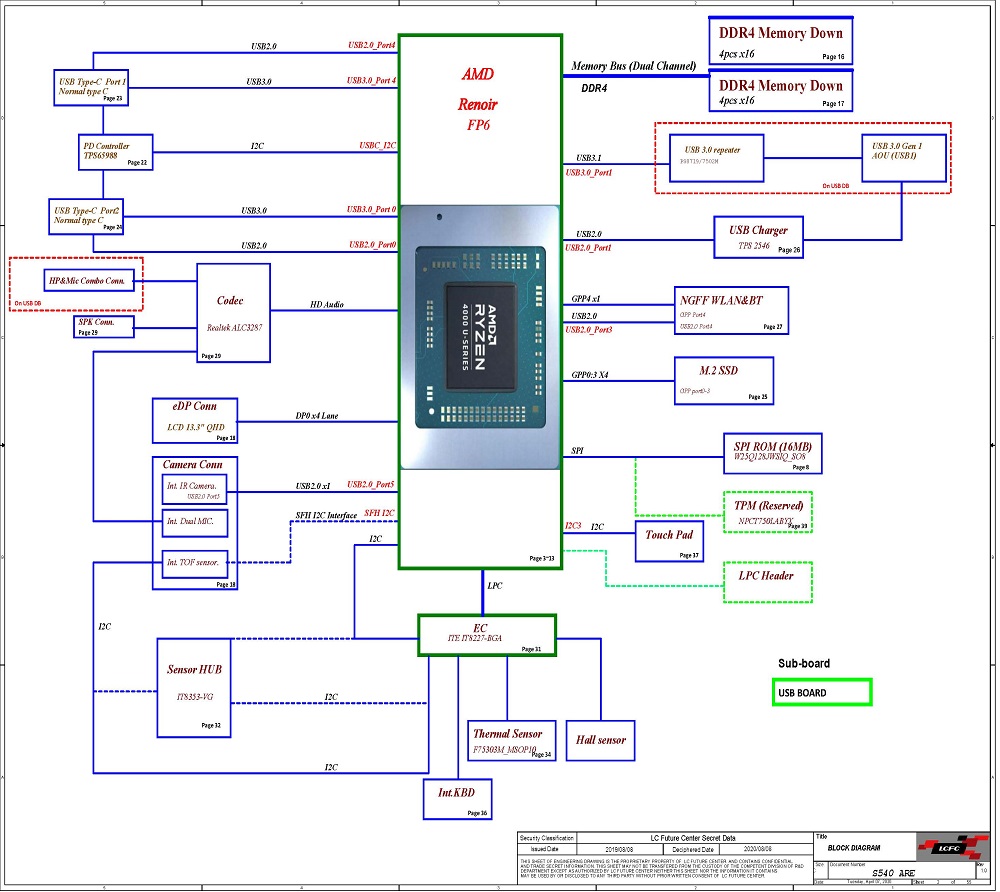Select the SPK Conn. block
This screenshot has width=1000, height=892.
click(x=104, y=328)
